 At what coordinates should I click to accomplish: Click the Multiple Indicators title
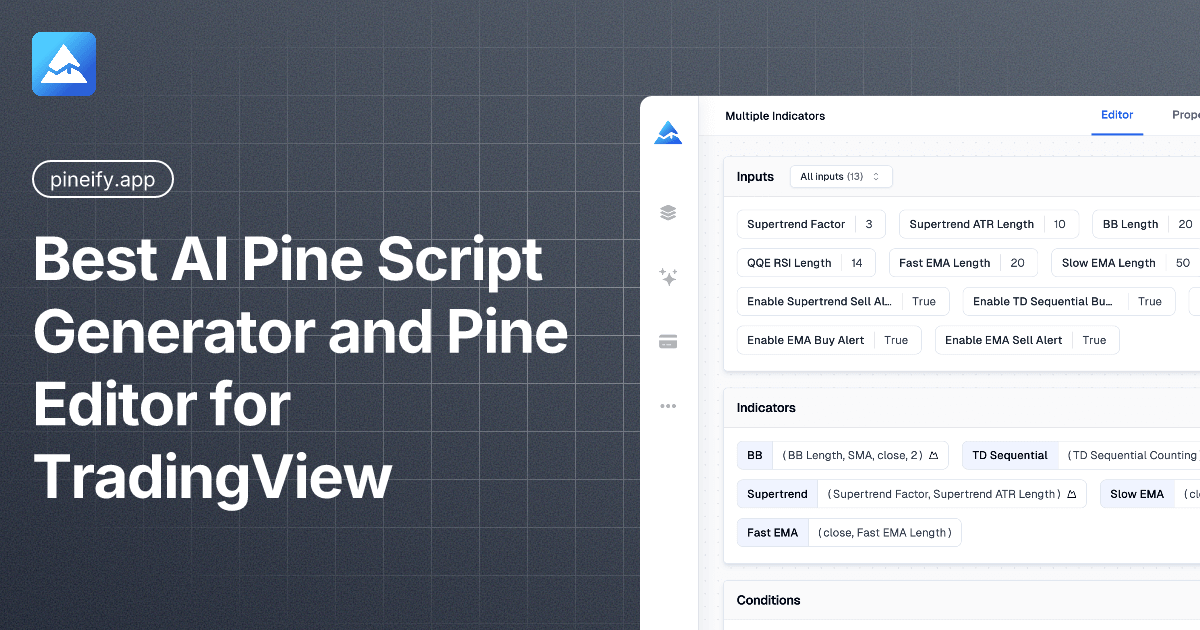[775, 116]
